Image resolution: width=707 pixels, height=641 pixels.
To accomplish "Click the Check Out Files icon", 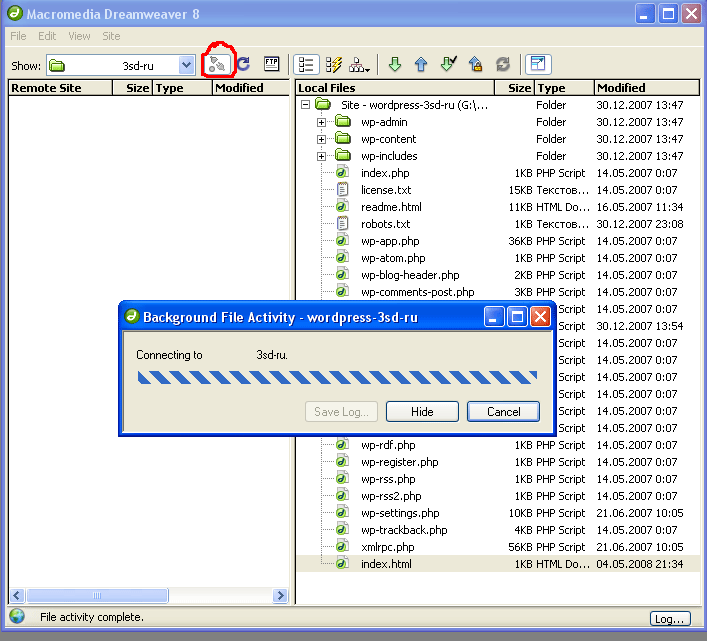I will point(449,64).
